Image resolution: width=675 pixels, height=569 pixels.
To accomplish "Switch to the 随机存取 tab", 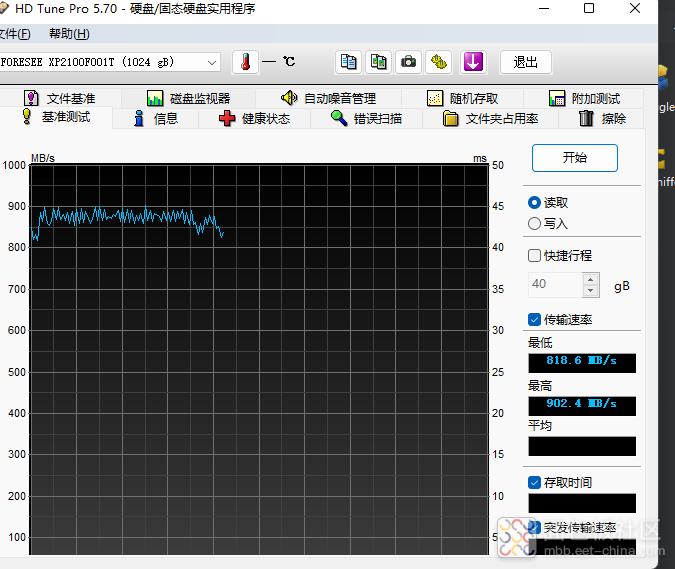I will click(463, 99).
